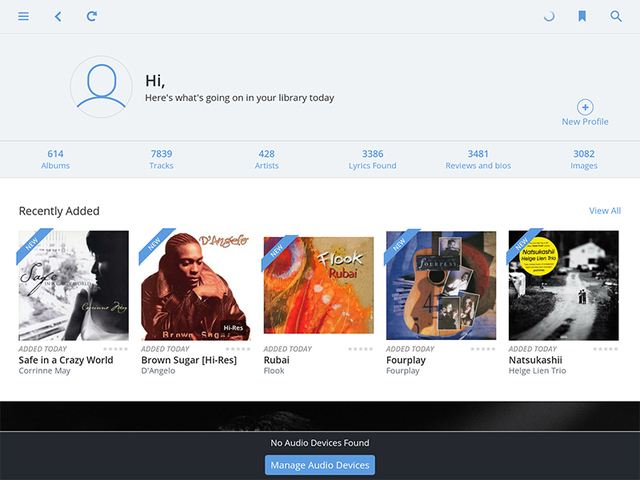This screenshot has width=640, height=480.
Task: Rate Brown Sugar with the stars
Action: 238,349
